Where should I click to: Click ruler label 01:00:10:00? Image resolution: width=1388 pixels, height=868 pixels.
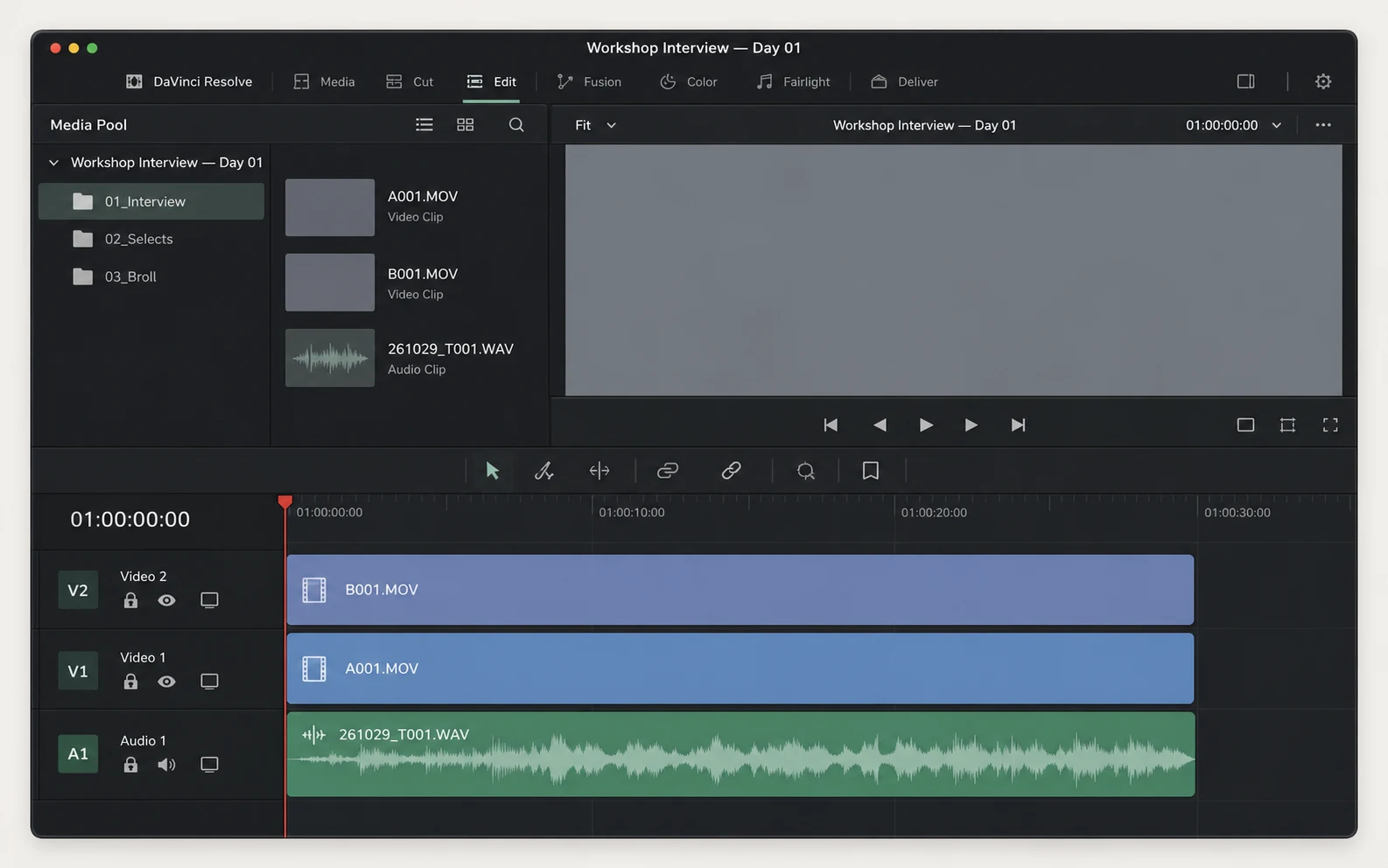[632, 513]
